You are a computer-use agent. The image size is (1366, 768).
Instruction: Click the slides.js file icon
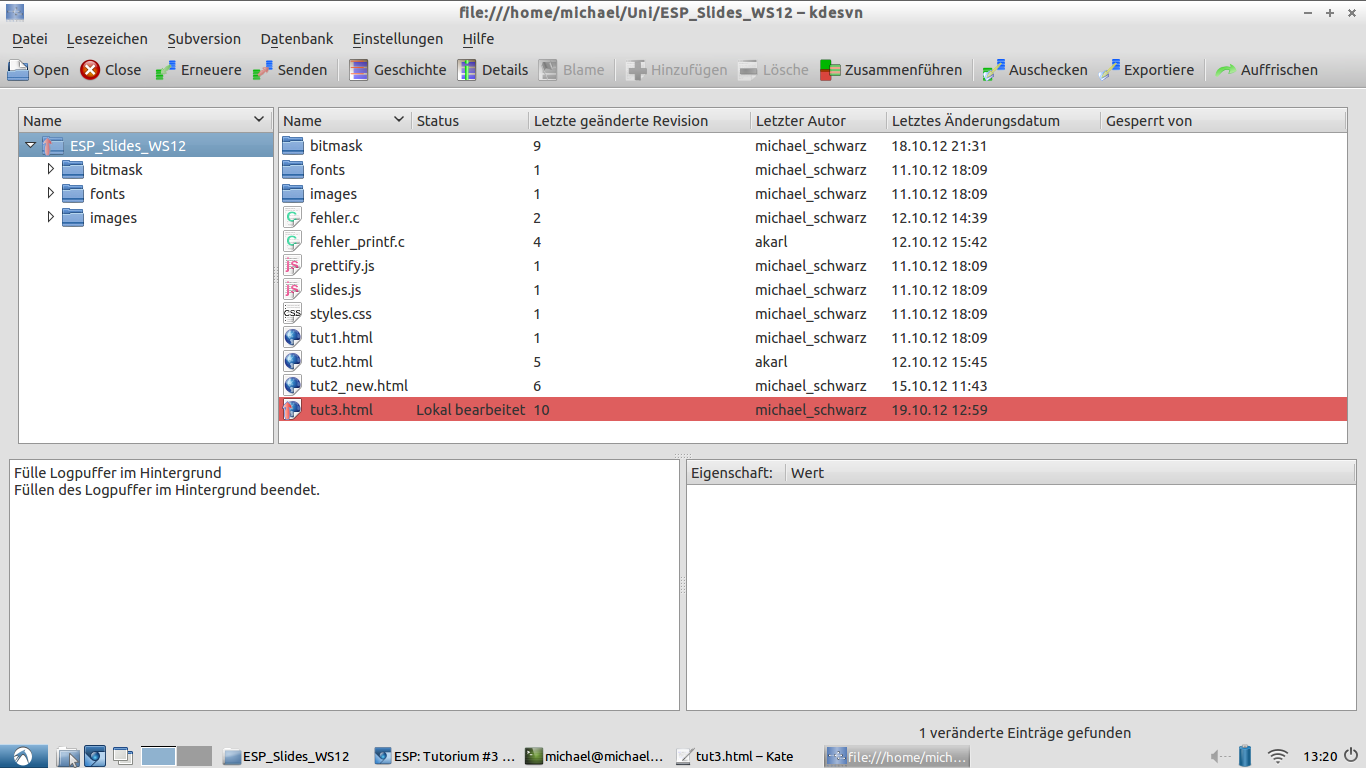click(292, 289)
